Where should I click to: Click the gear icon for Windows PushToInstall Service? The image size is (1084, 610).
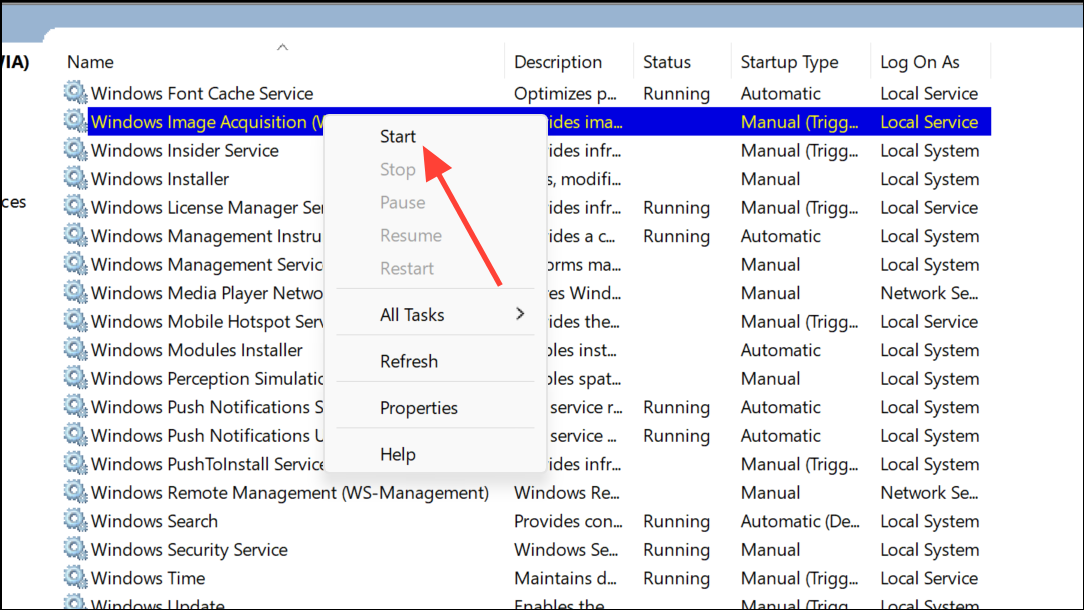pos(75,463)
